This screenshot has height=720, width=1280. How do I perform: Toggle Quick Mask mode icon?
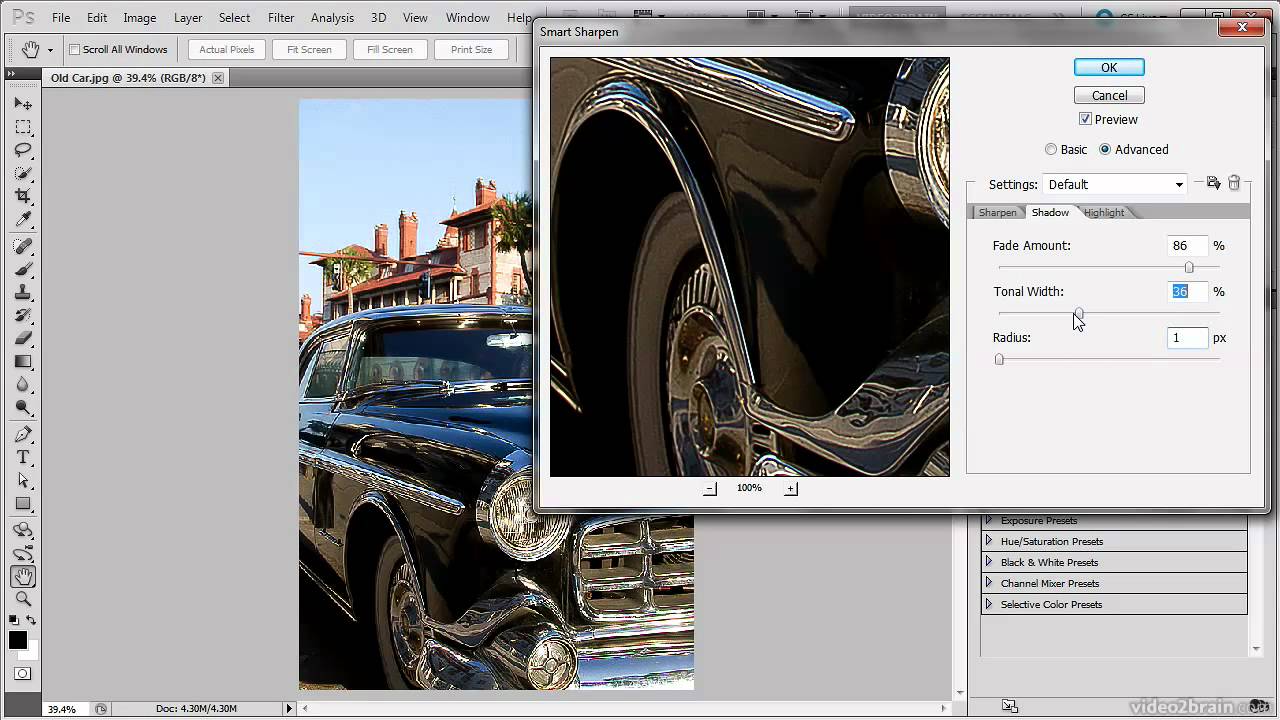tap(23, 674)
